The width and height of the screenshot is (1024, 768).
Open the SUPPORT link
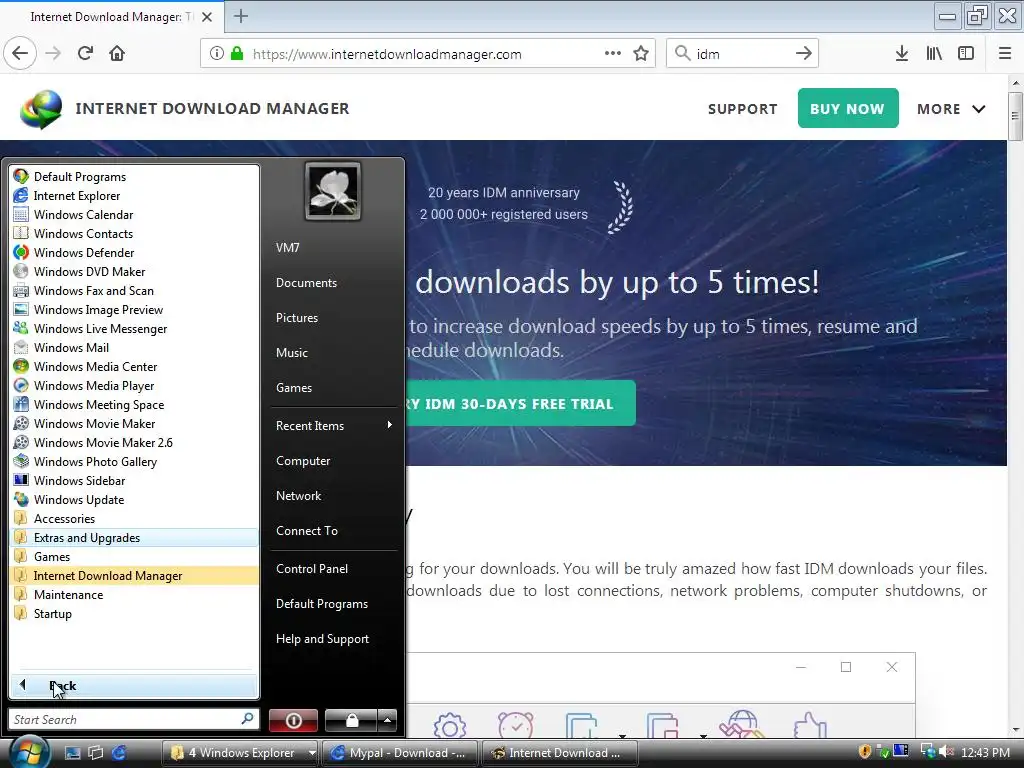pos(743,109)
